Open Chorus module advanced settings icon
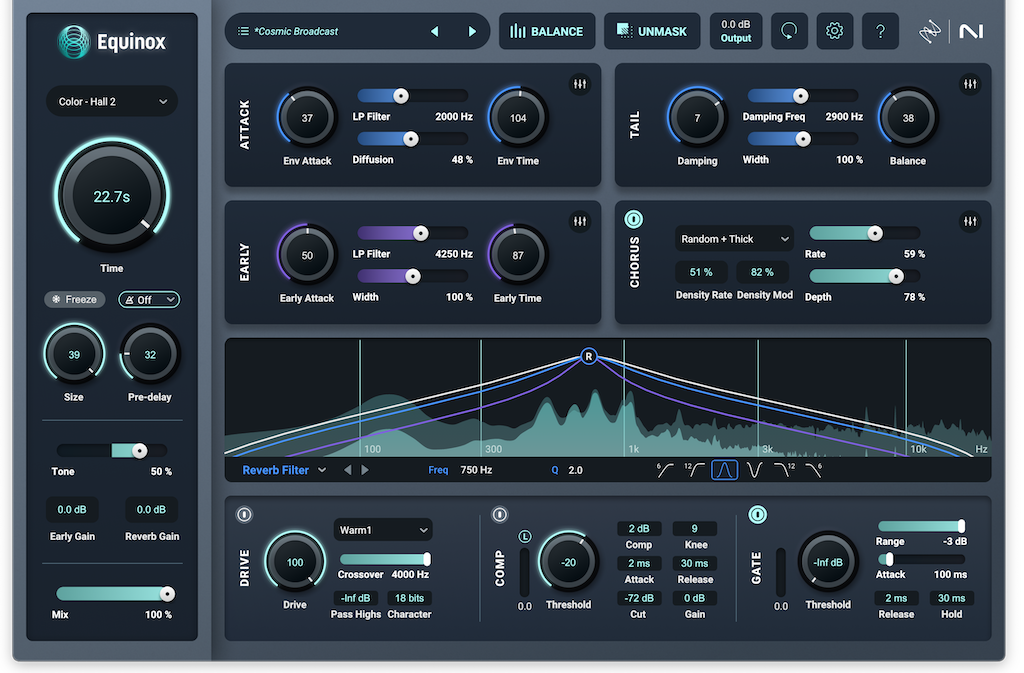 pyautogui.click(x=970, y=222)
